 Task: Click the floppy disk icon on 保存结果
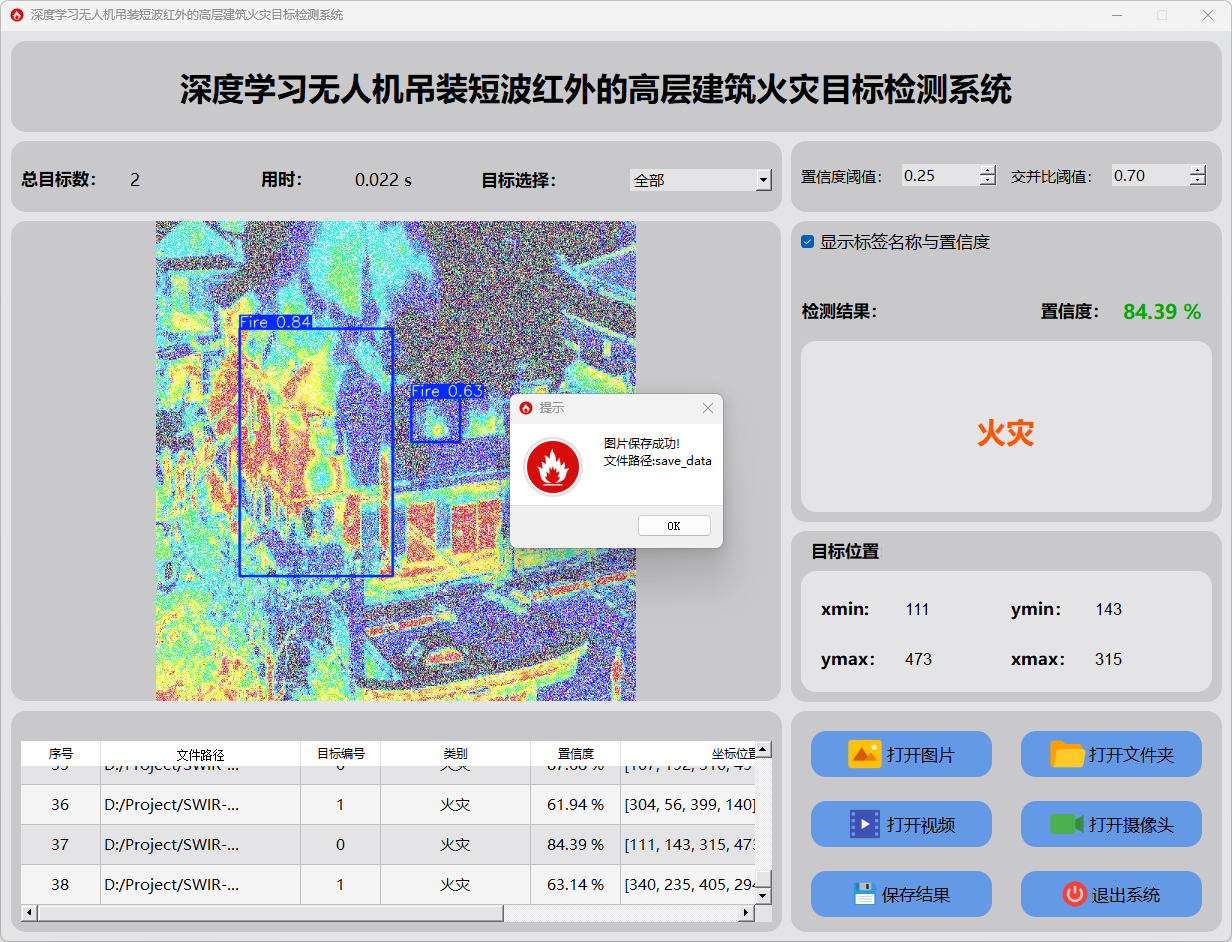[x=865, y=894]
